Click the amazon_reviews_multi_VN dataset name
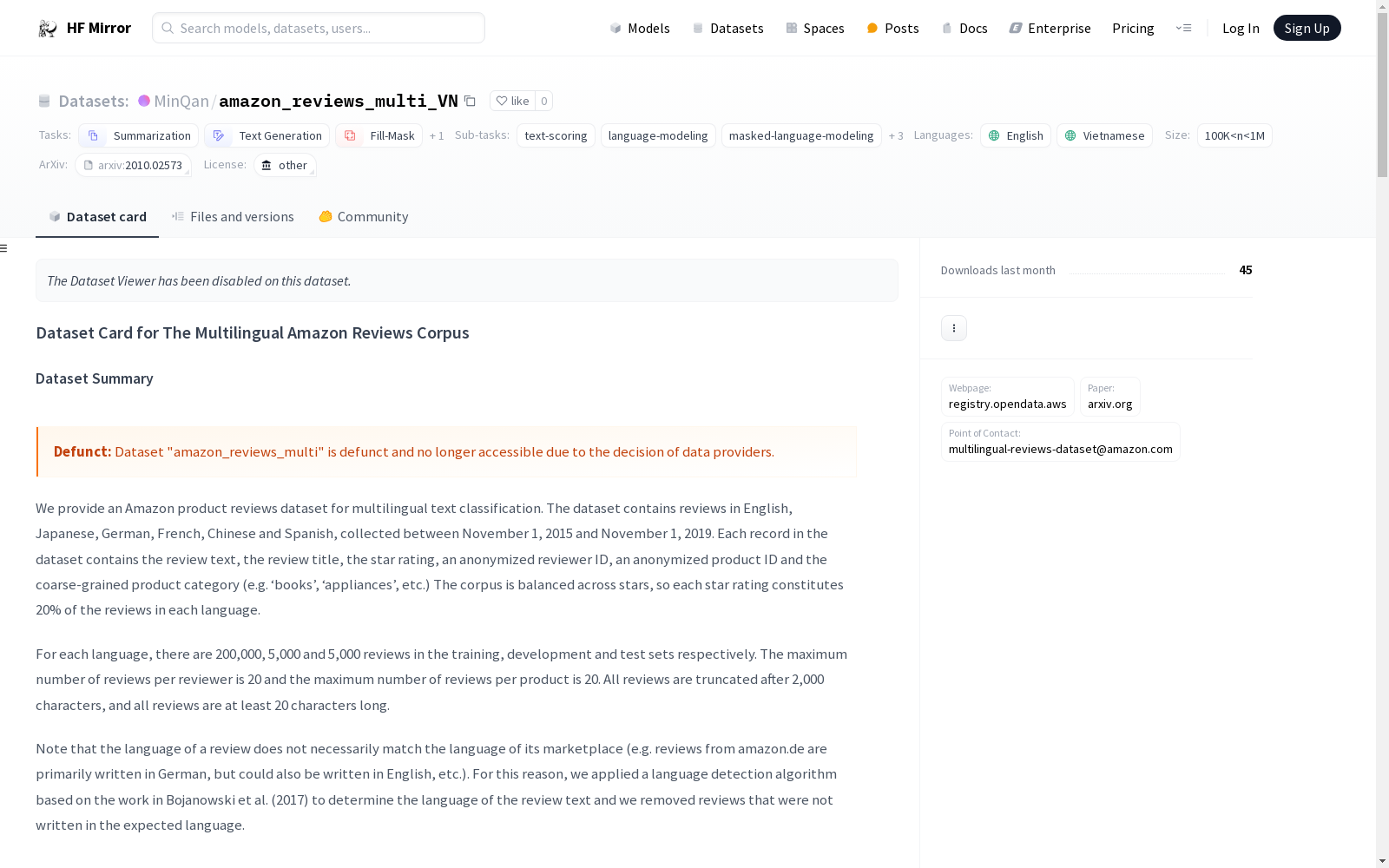1389x868 pixels. [x=339, y=101]
